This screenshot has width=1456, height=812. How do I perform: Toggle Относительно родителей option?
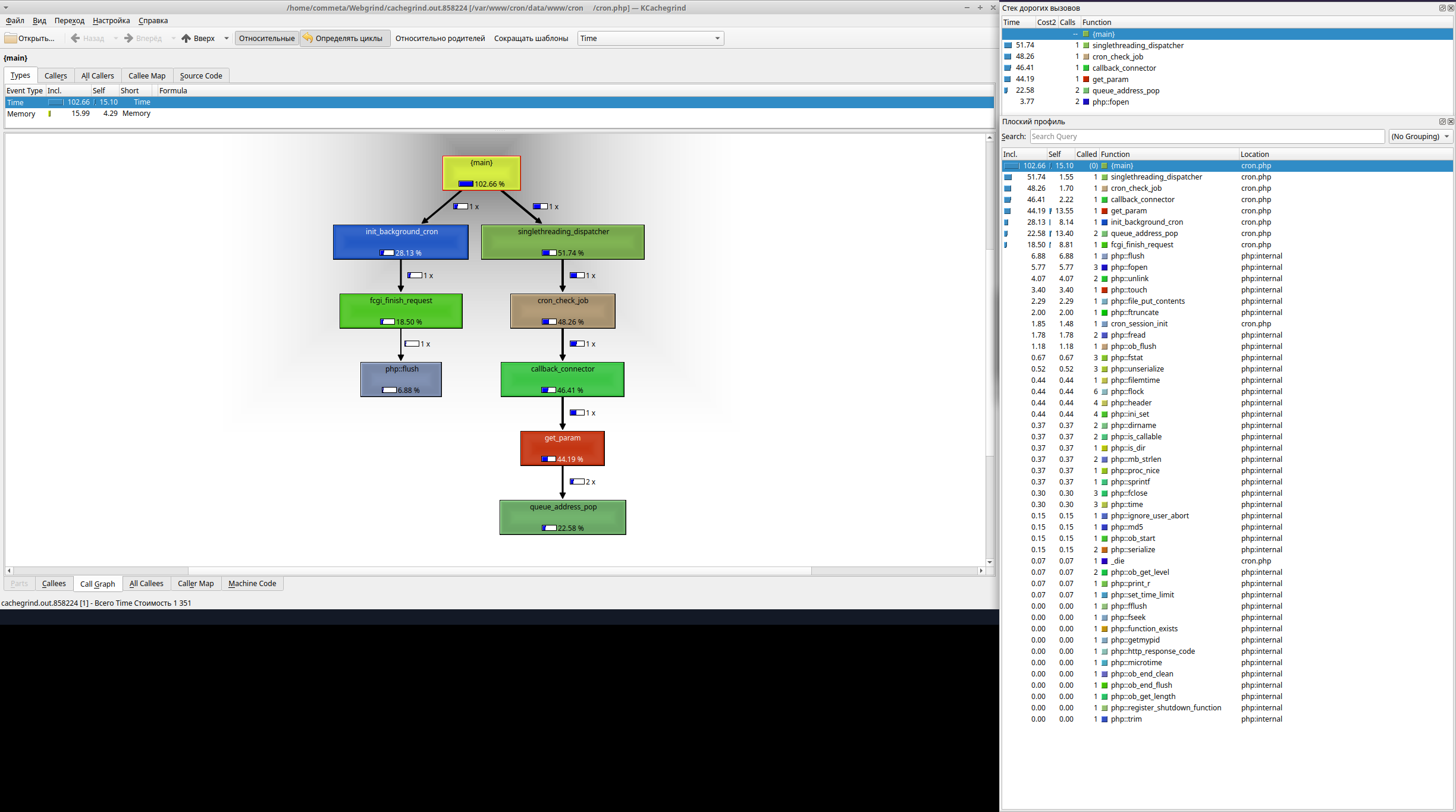click(440, 38)
